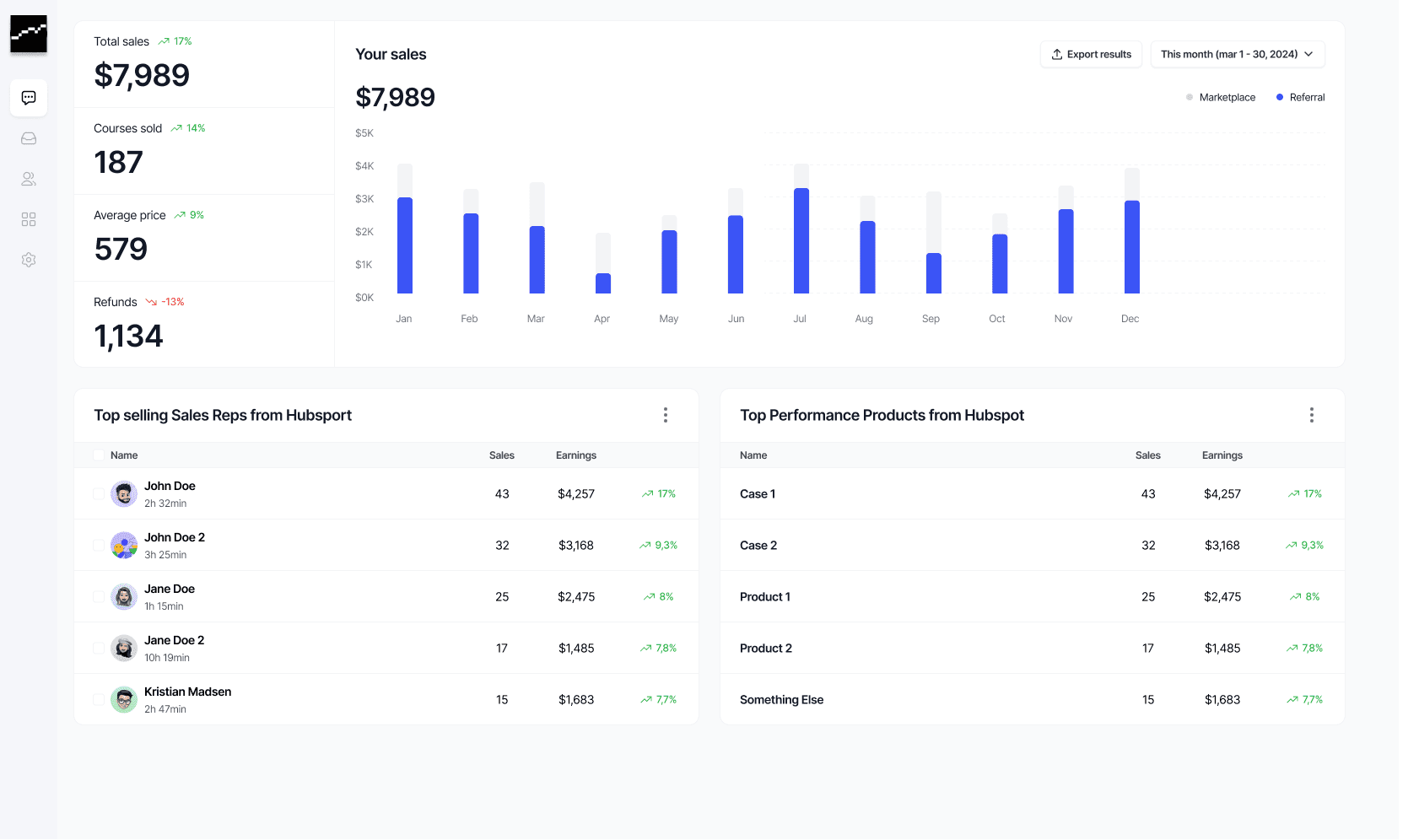Open Top Performance Products three-dot menu
Screen dimensions: 1419x840
[x=1312, y=415]
